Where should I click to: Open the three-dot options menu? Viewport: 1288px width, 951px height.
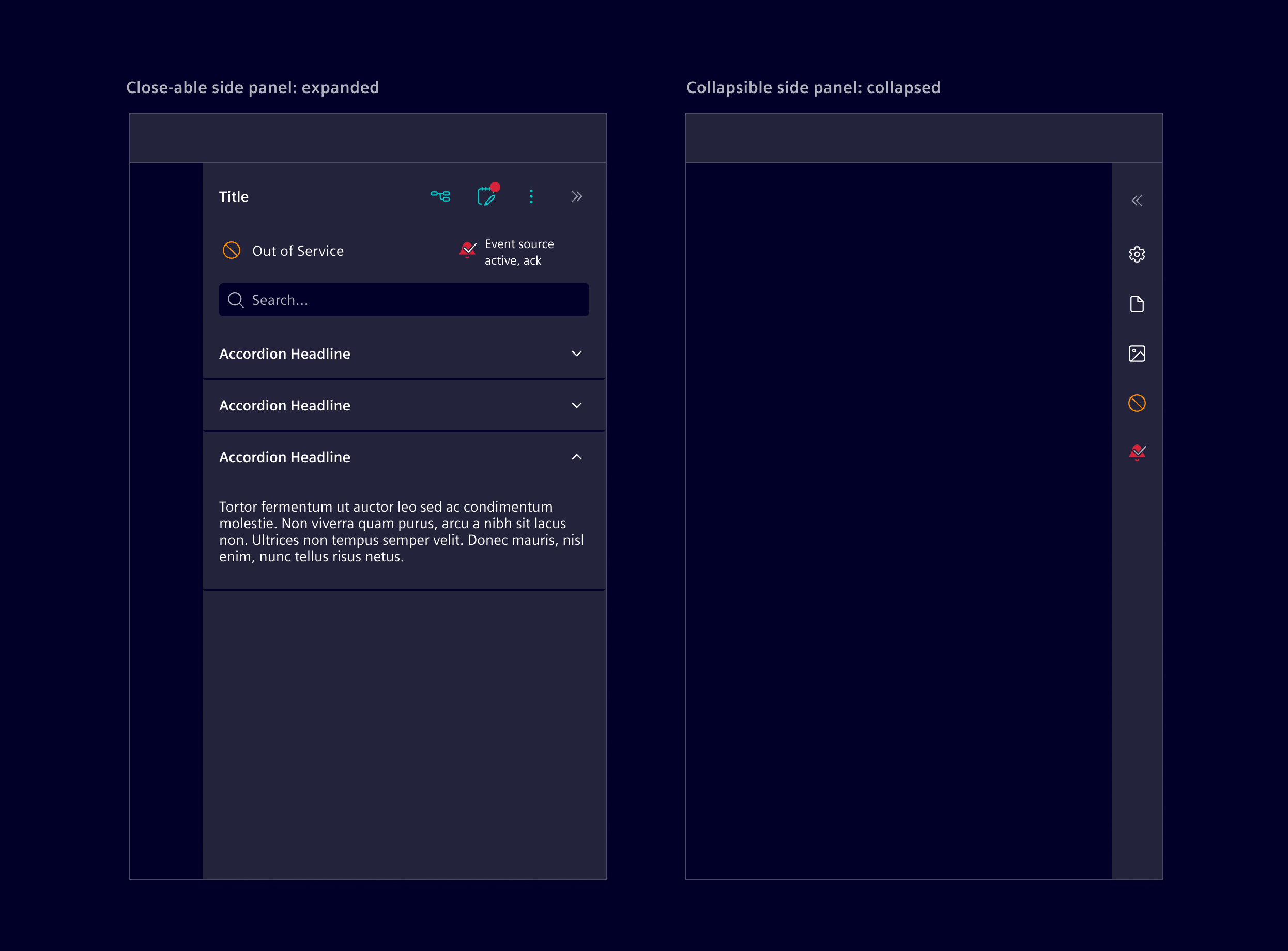[x=531, y=196]
